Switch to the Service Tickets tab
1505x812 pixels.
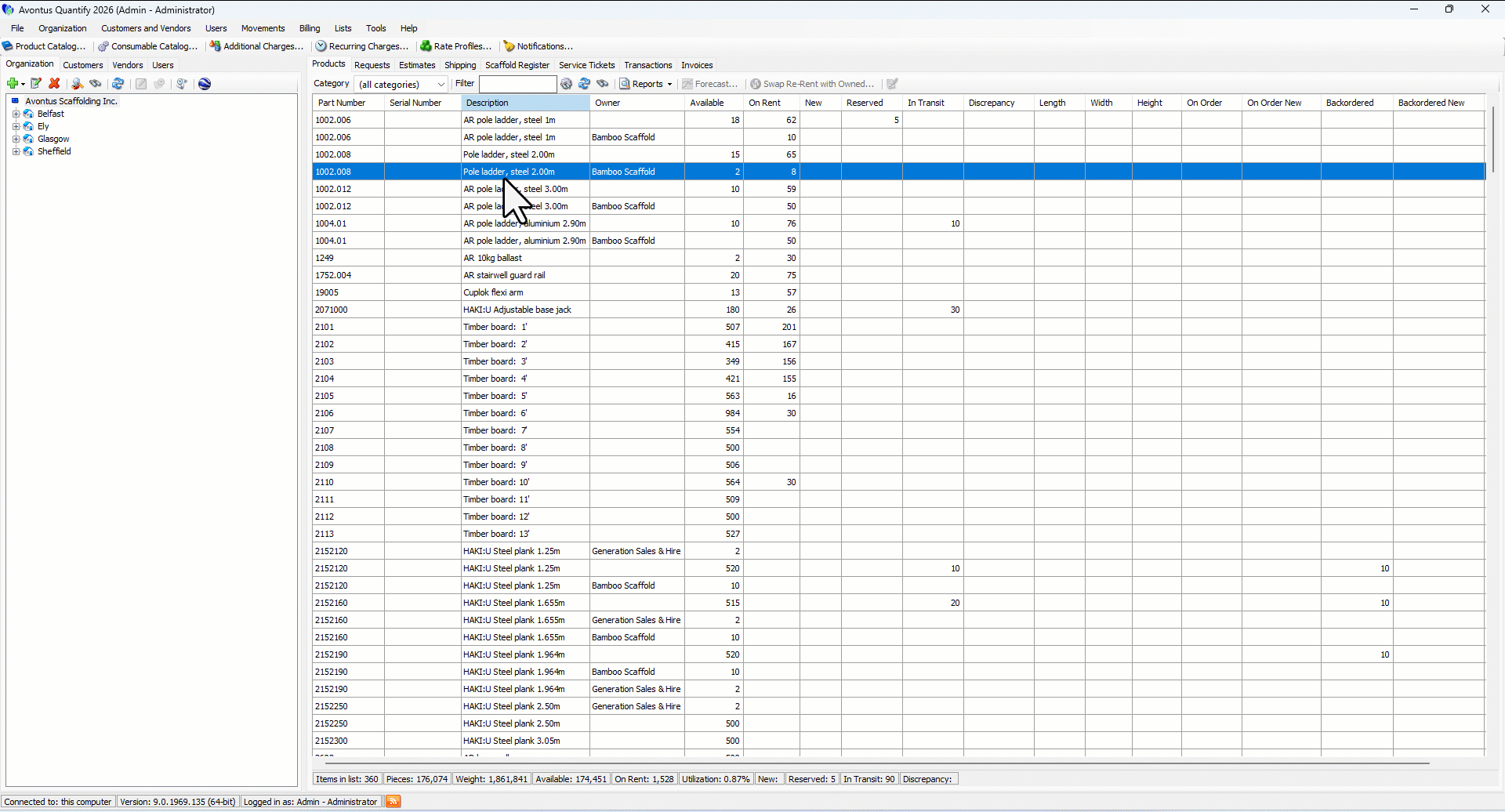click(x=587, y=65)
